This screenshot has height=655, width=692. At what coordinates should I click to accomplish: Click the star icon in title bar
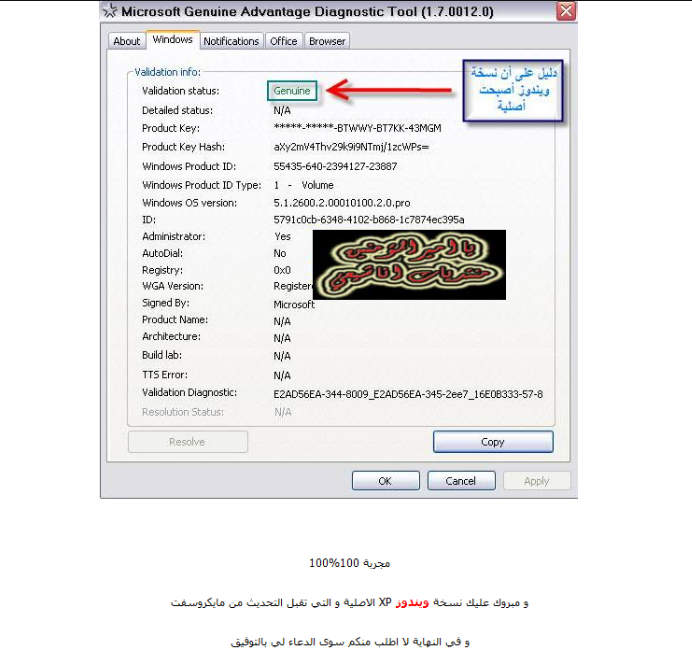pos(110,11)
